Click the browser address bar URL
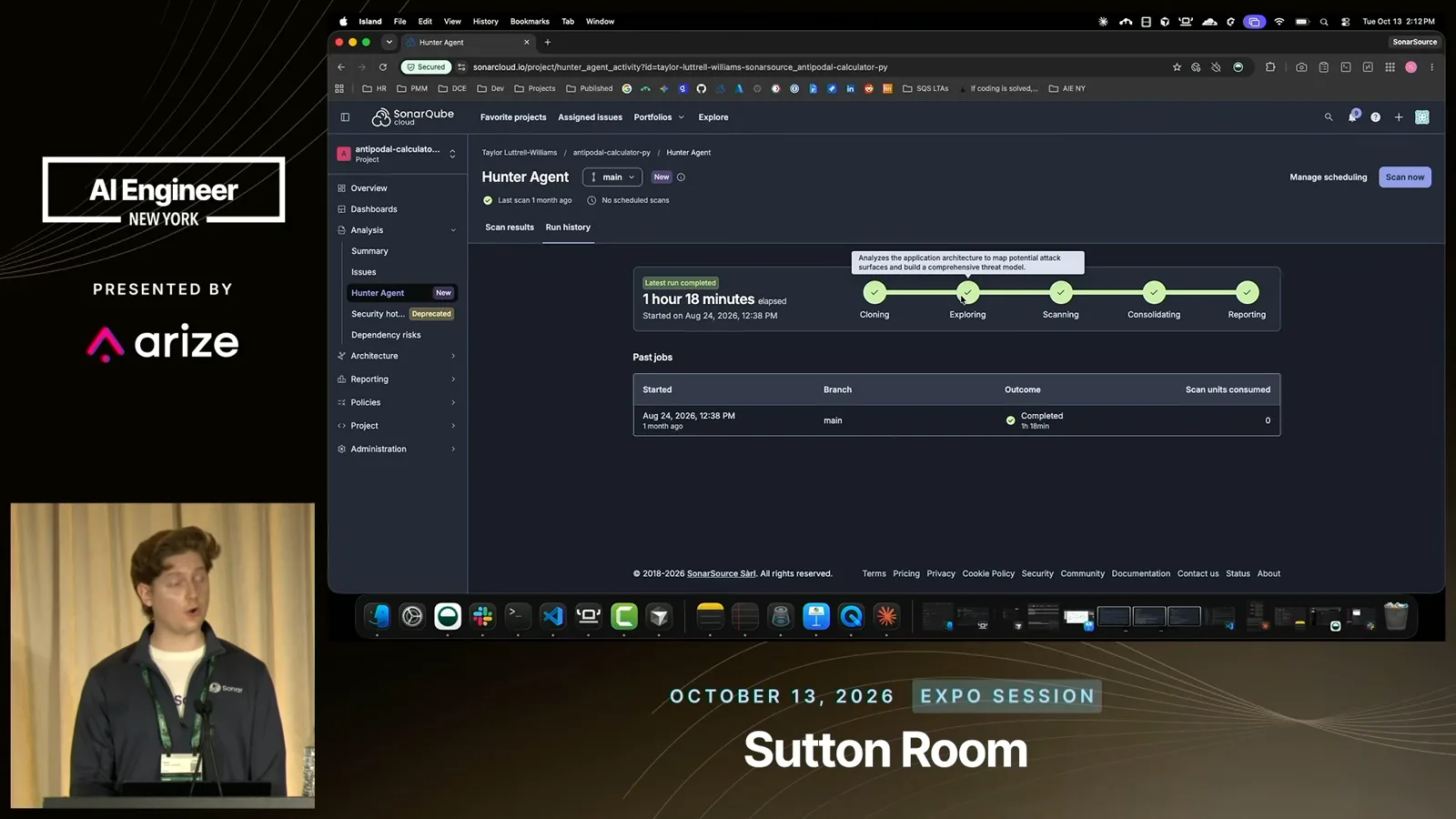Screen dimensions: 1456x819 pyautogui.click(x=680, y=67)
